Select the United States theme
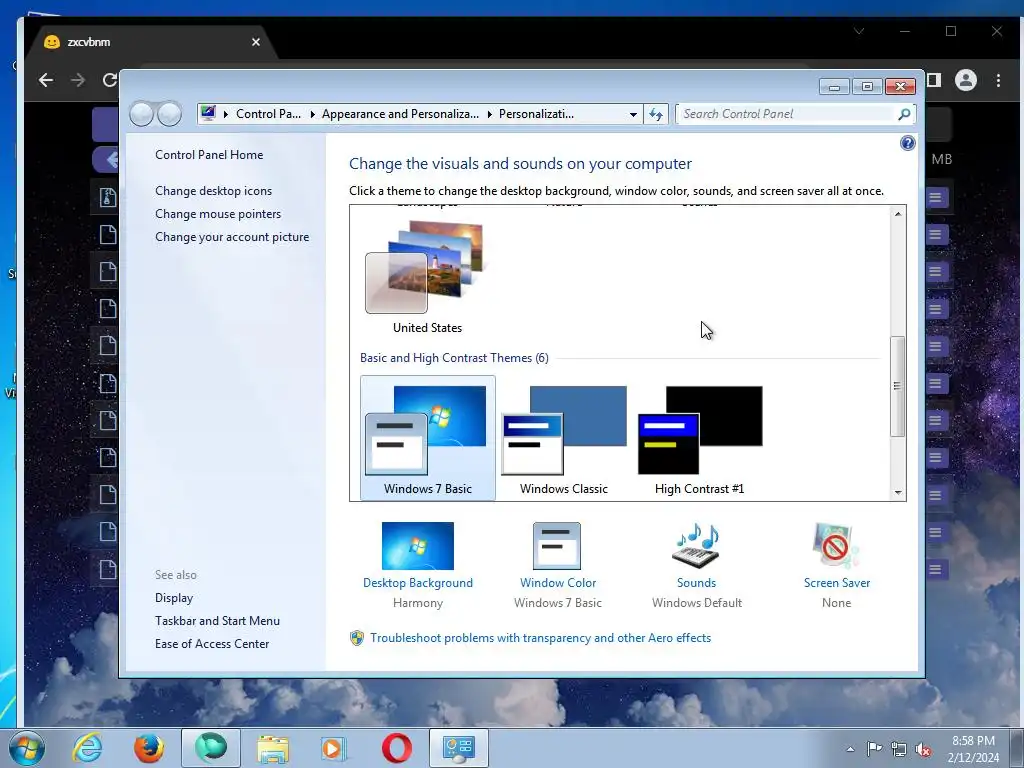This screenshot has height=768, width=1024. point(427,278)
